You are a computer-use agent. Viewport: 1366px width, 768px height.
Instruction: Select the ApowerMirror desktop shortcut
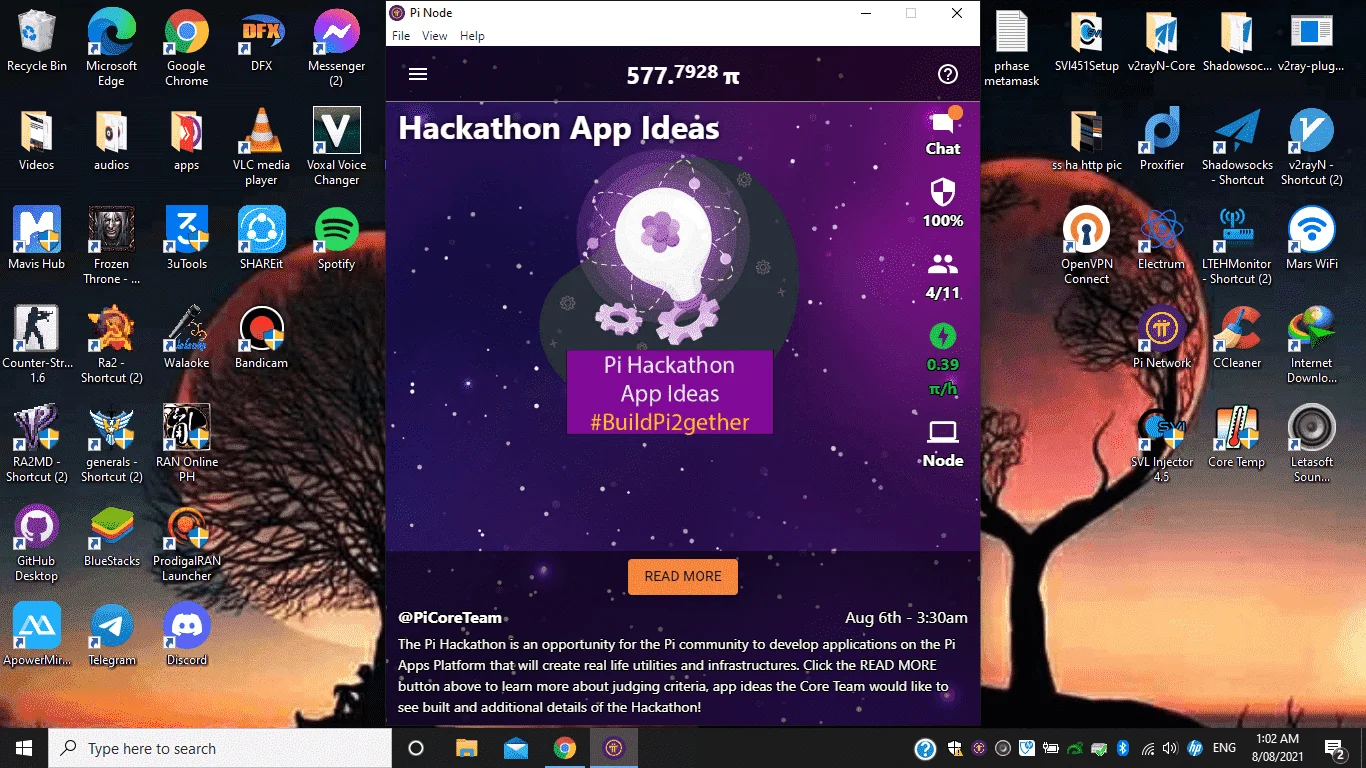[x=37, y=635]
